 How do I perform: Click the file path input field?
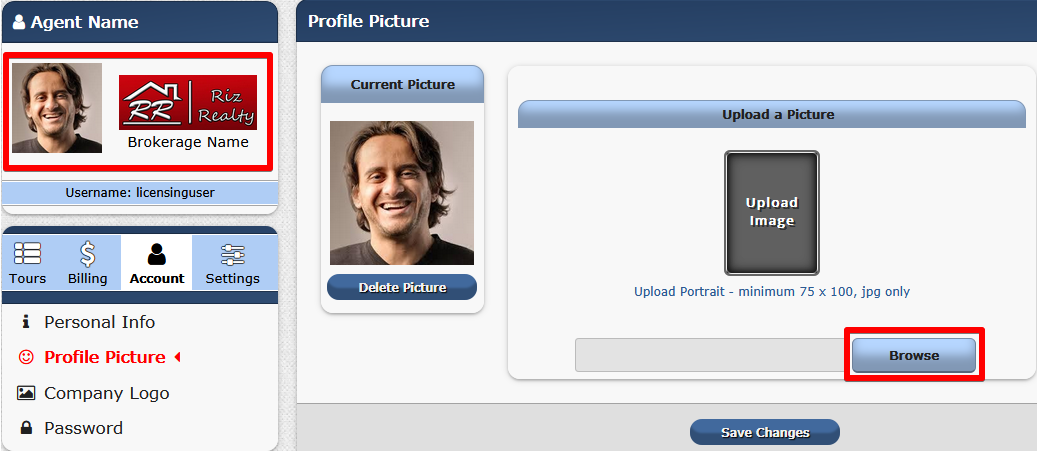(712, 356)
